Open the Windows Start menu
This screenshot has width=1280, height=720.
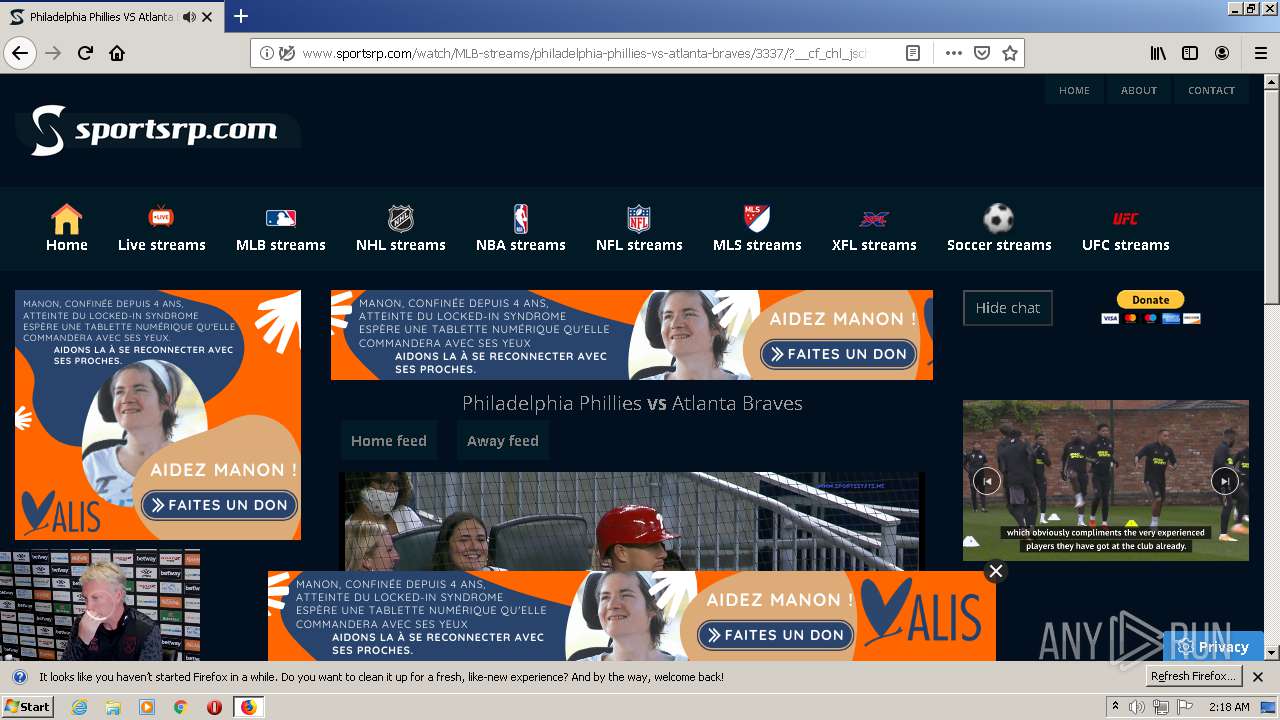click(27, 707)
